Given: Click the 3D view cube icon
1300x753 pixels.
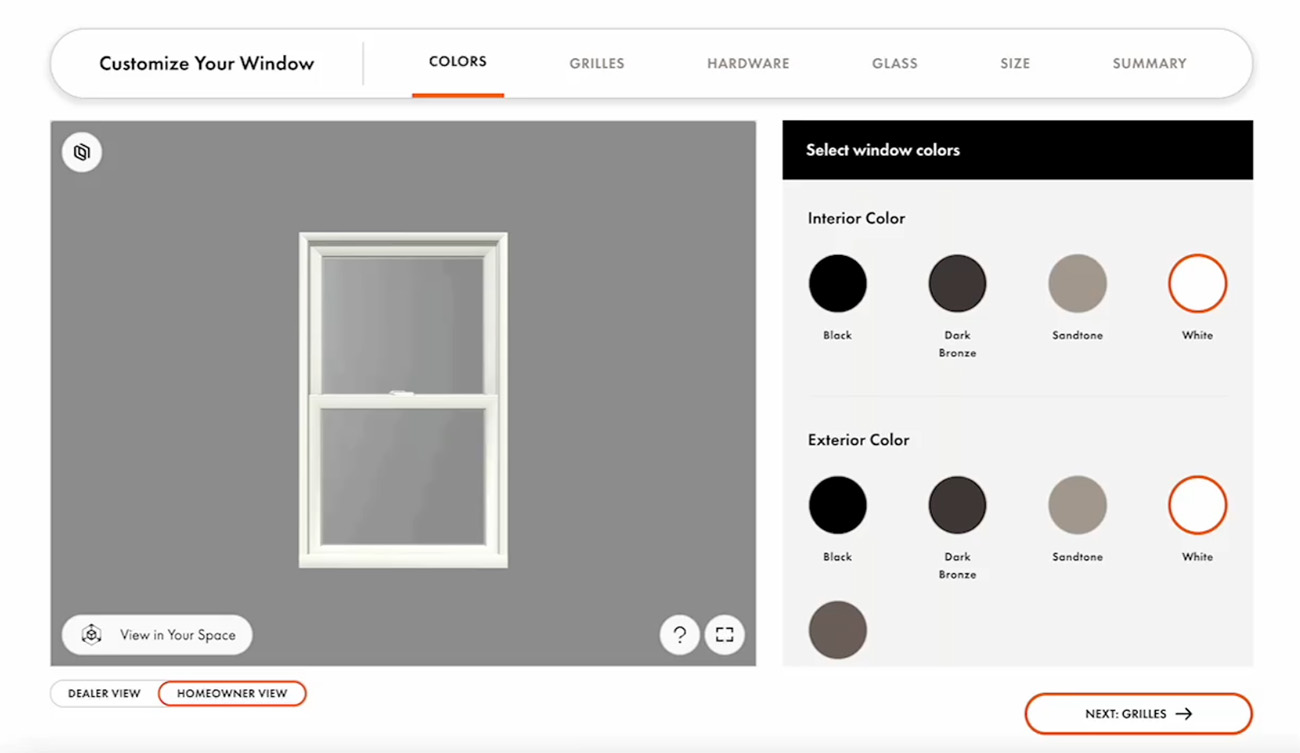Looking at the screenshot, I should [x=82, y=152].
